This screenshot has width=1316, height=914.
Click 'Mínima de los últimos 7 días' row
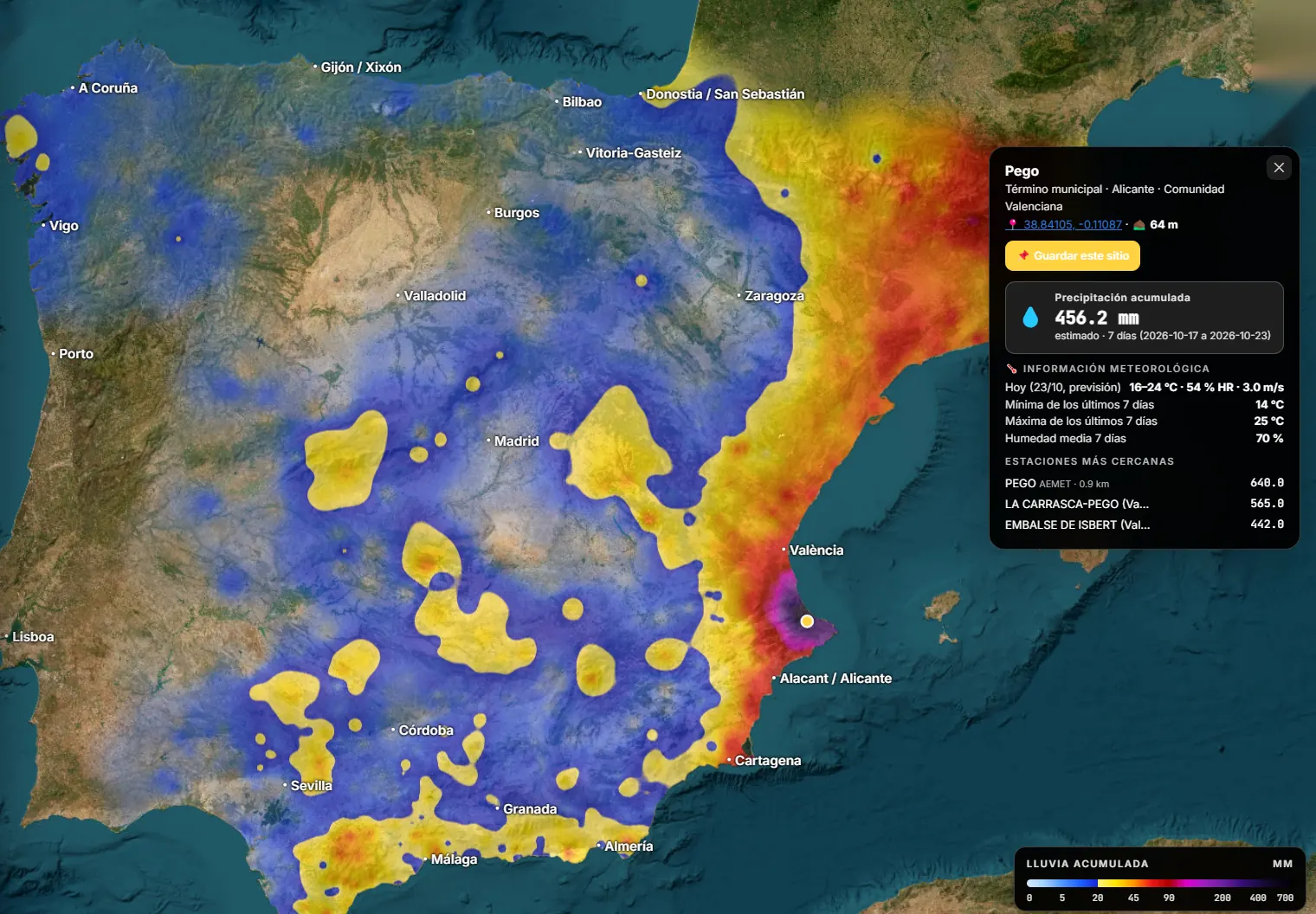[1145, 405]
